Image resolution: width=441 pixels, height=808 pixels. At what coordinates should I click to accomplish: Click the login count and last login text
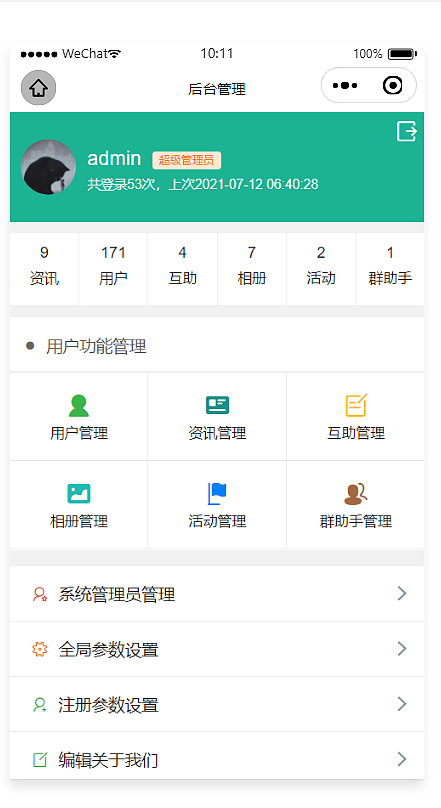[x=202, y=184]
